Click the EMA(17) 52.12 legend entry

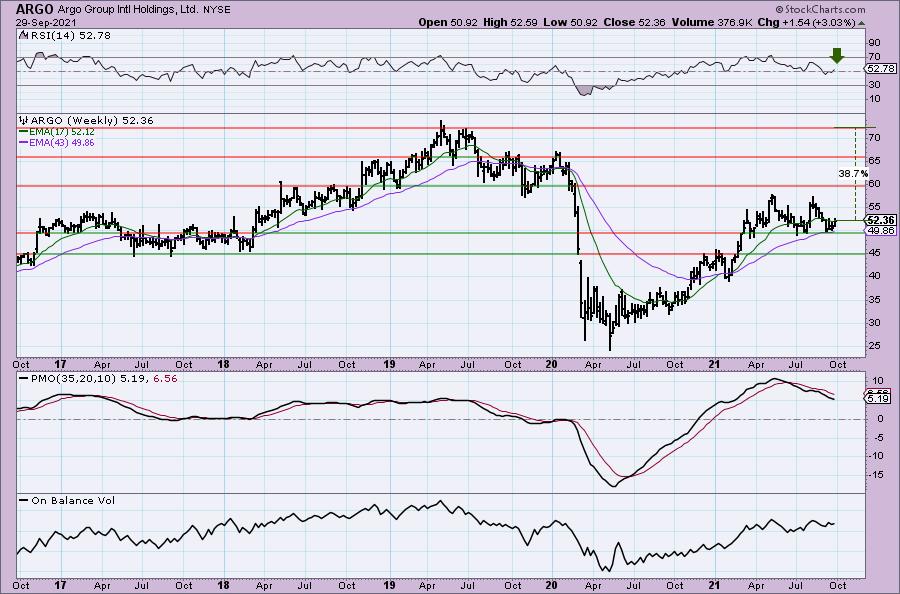(x=61, y=132)
